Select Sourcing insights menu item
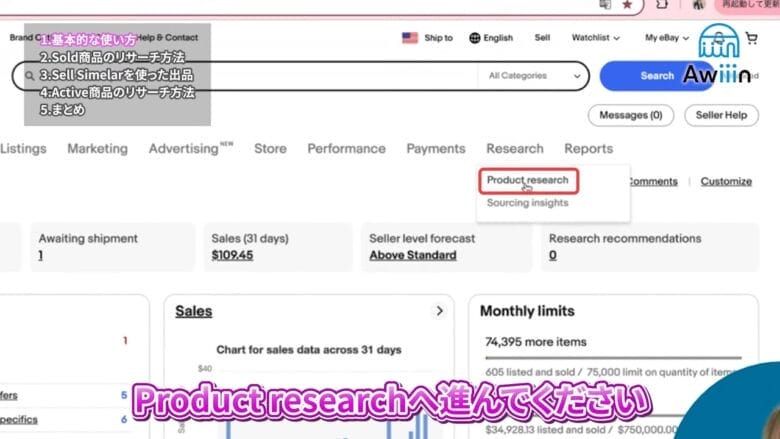The width and height of the screenshot is (780, 439). tap(527, 203)
